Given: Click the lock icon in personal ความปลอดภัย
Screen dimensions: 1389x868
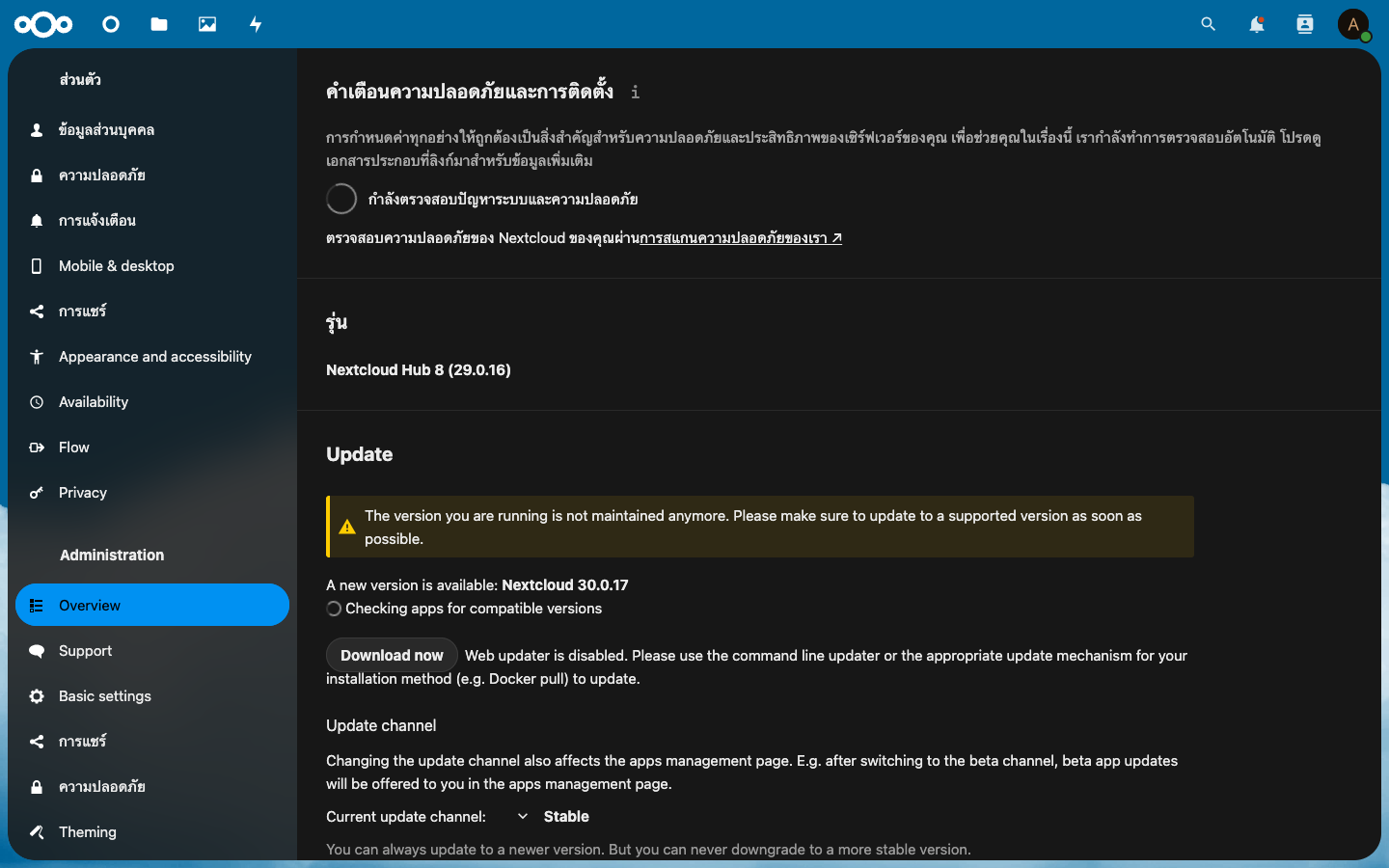Looking at the screenshot, I should pyautogui.click(x=37, y=176).
